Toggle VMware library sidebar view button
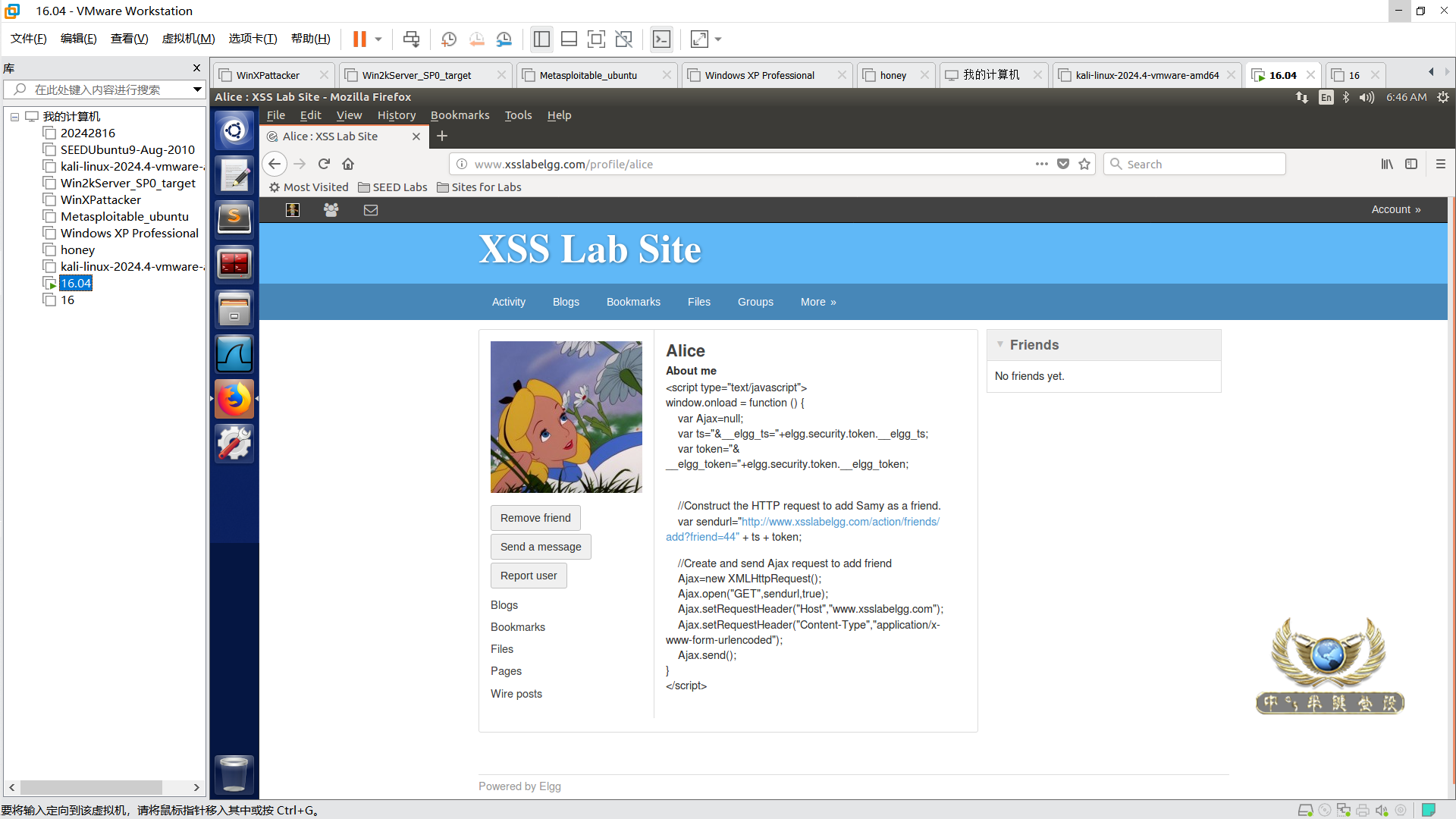This screenshot has height=819, width=1456. 541,39
